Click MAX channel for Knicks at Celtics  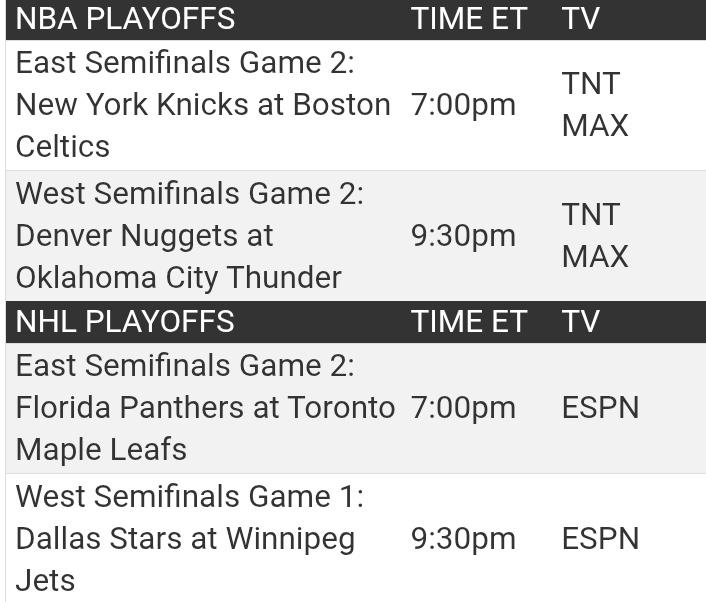click(595, 126)
